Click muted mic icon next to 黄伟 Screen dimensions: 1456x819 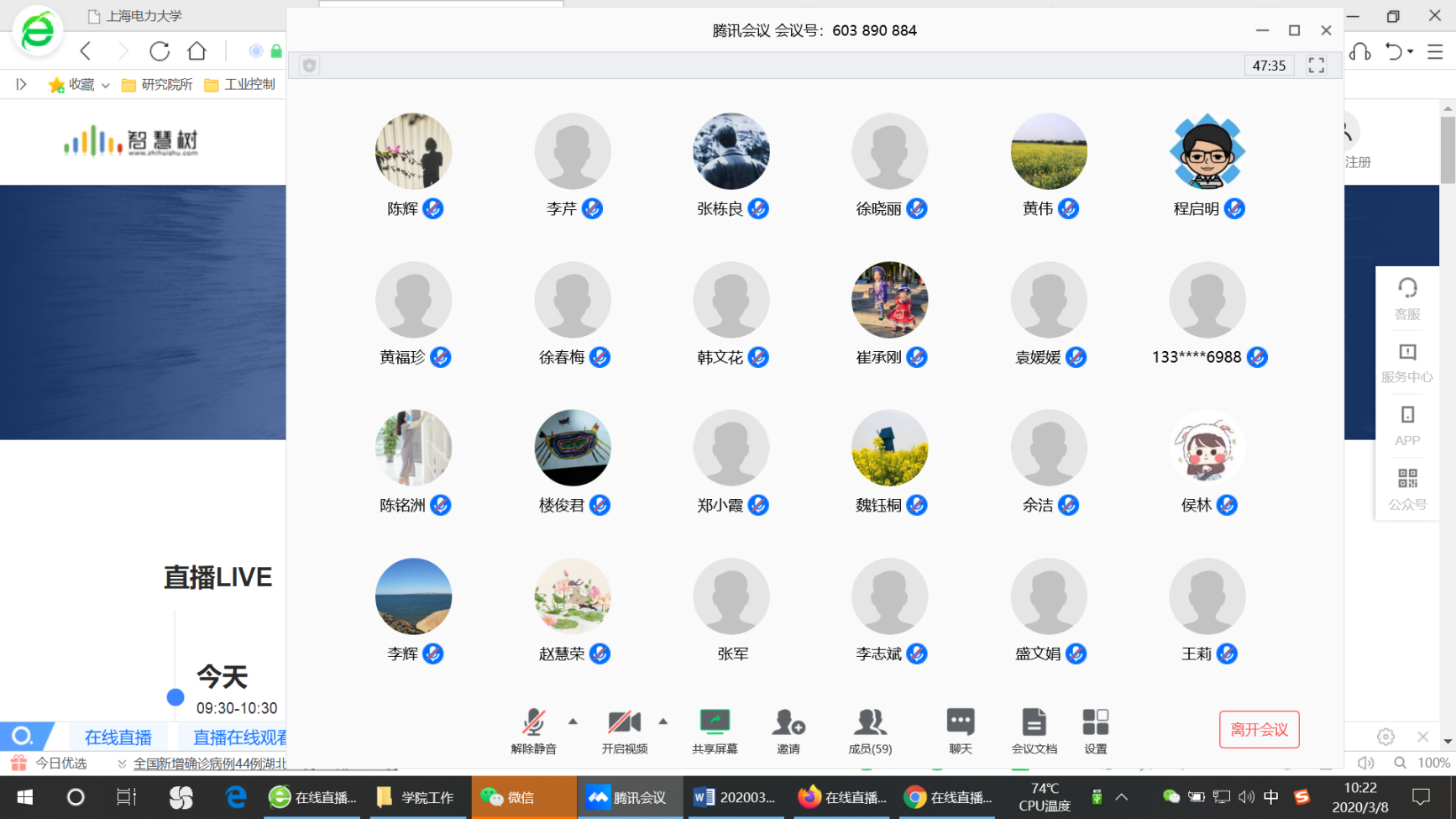coord(1068,208)
